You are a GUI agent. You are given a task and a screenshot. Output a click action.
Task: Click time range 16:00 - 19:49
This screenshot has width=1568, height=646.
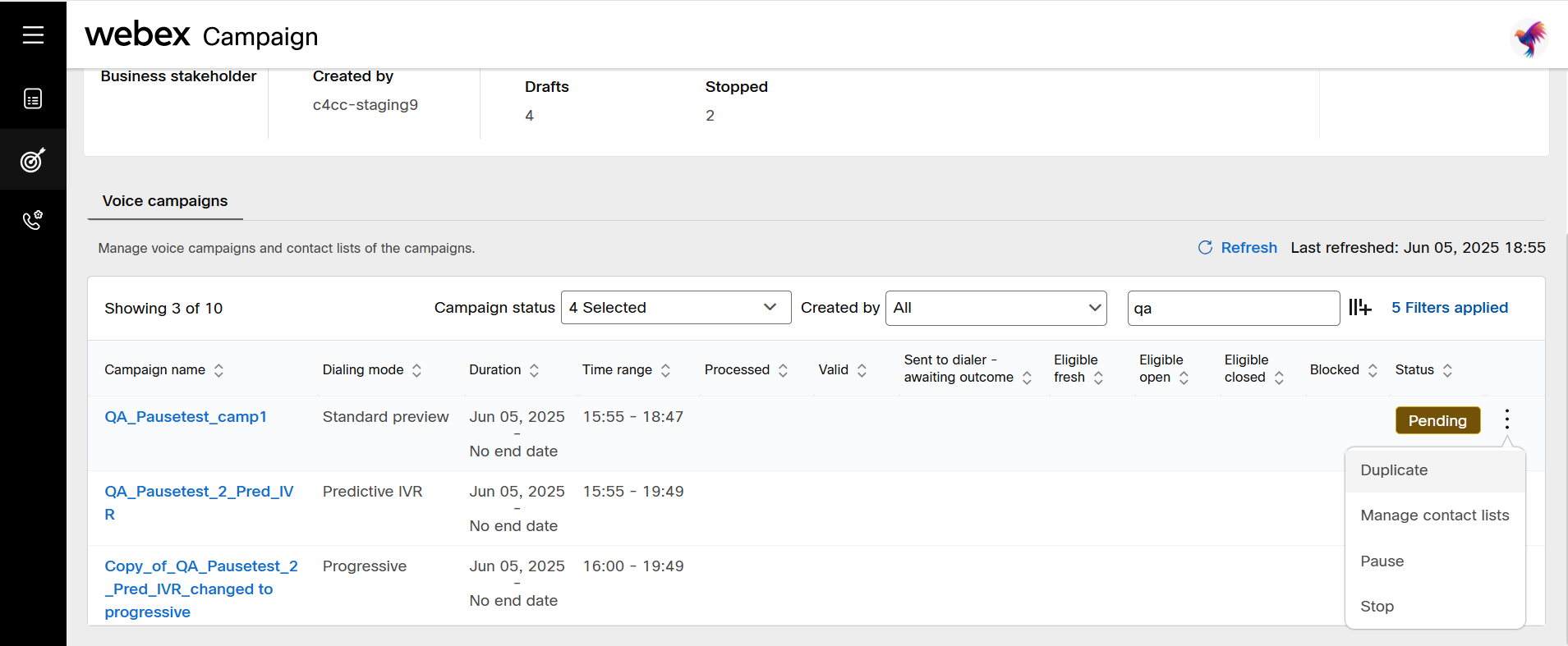tap(633, 566)
